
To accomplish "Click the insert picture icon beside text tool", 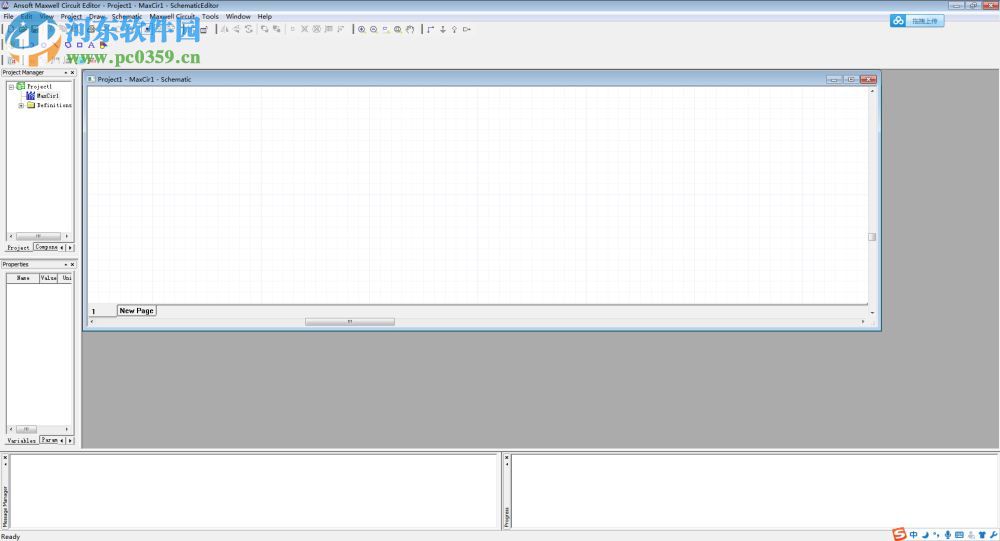I will point(103,45).
